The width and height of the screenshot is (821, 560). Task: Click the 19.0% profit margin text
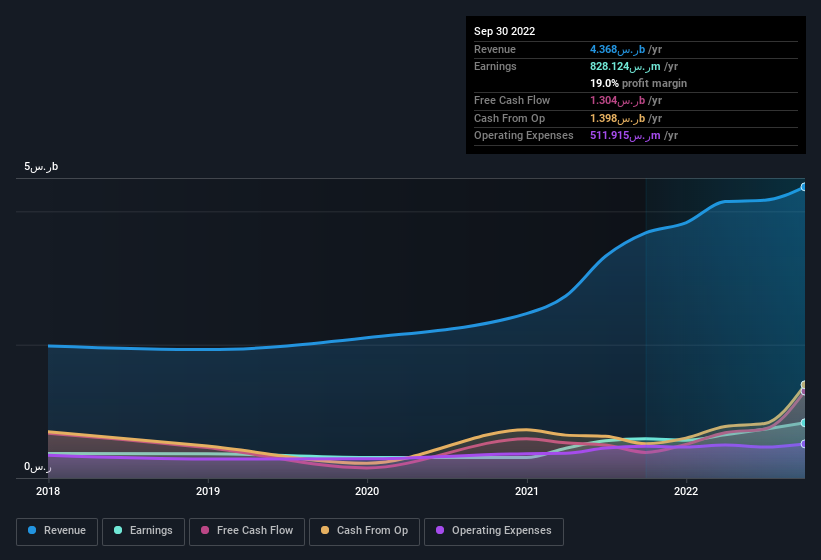point(638,83)
